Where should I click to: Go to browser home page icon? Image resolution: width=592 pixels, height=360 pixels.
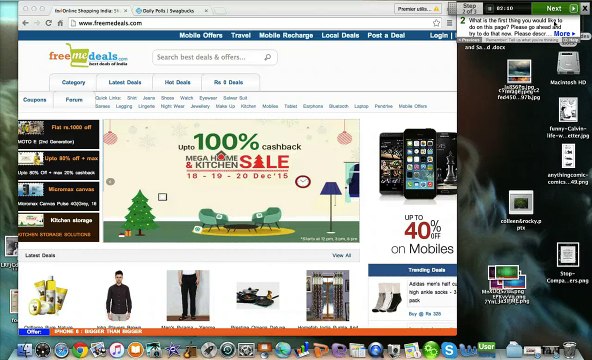coord(60,23)
